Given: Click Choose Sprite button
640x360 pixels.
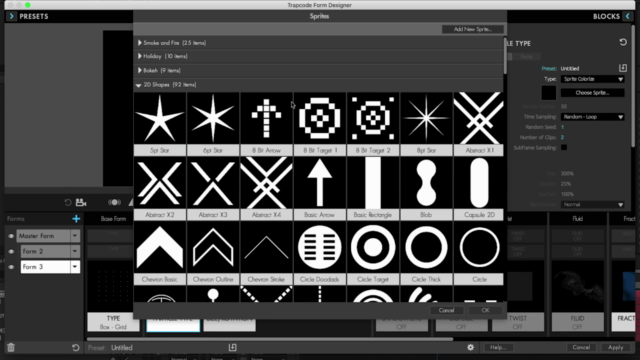Looking at the screenshot, I should coord(592,93).
